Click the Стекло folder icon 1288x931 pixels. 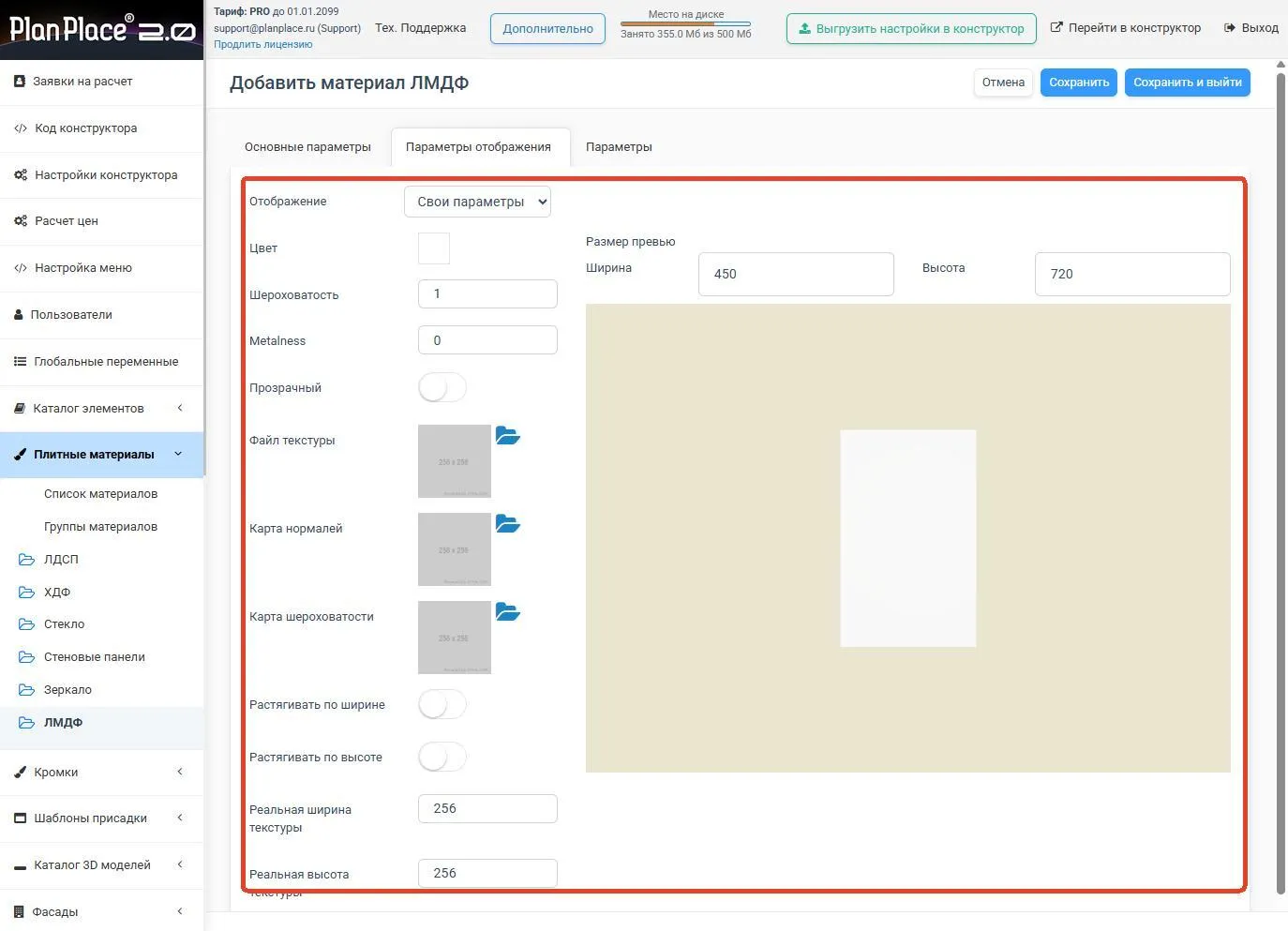[27, 624]
